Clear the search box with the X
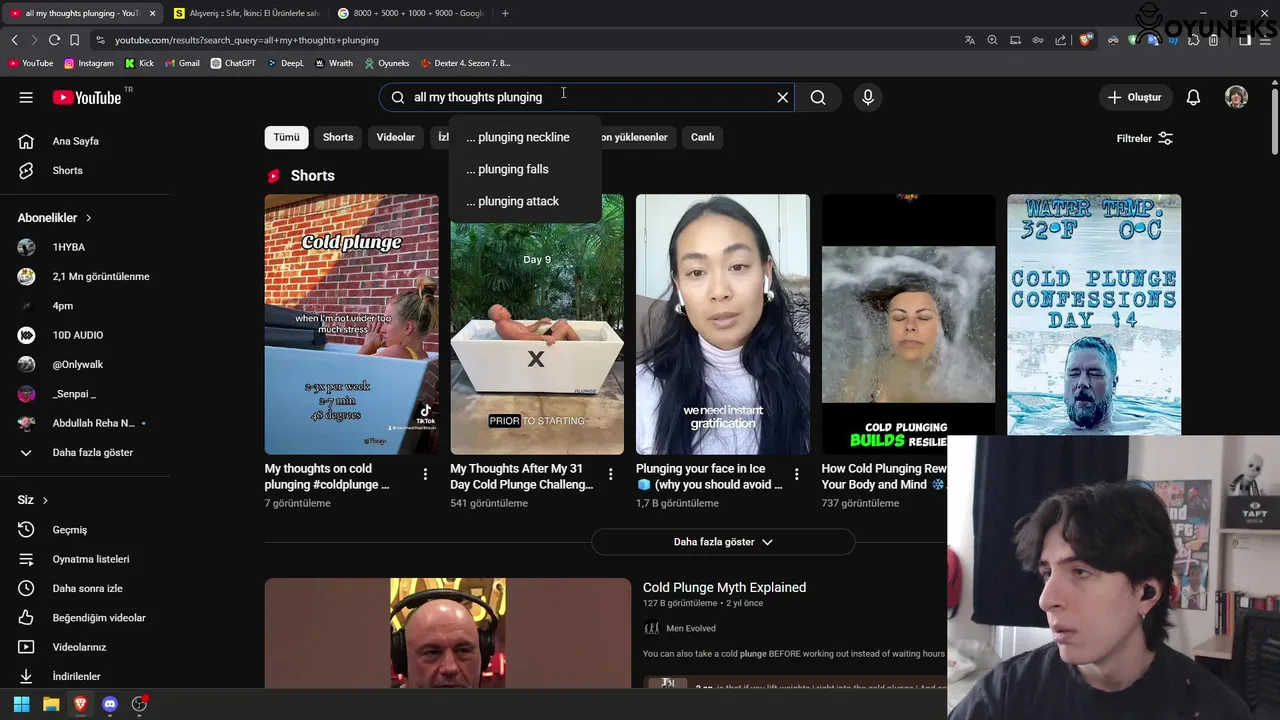The image size is (1280, 720). pyautogui.click(x=783, y=97)
